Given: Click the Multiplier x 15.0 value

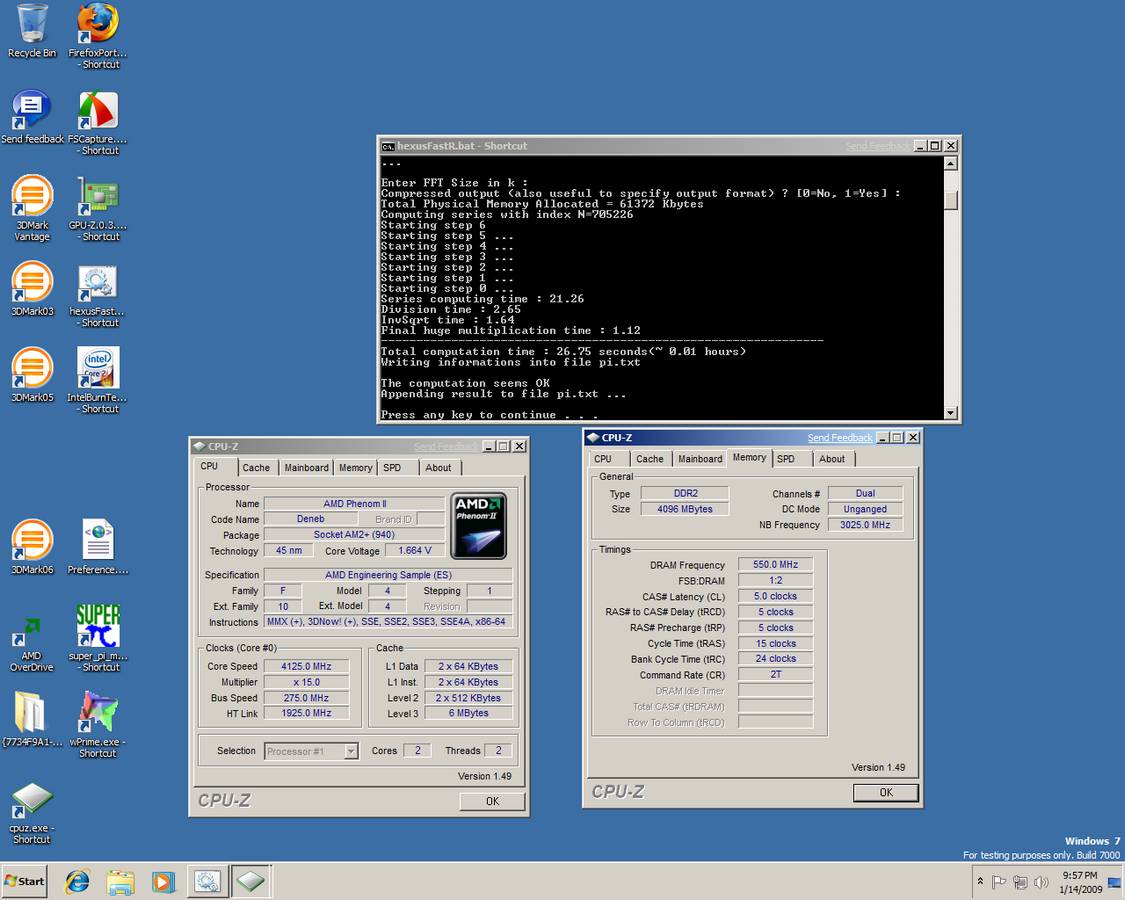Looking at the screenshot, I should click(306, 682).
